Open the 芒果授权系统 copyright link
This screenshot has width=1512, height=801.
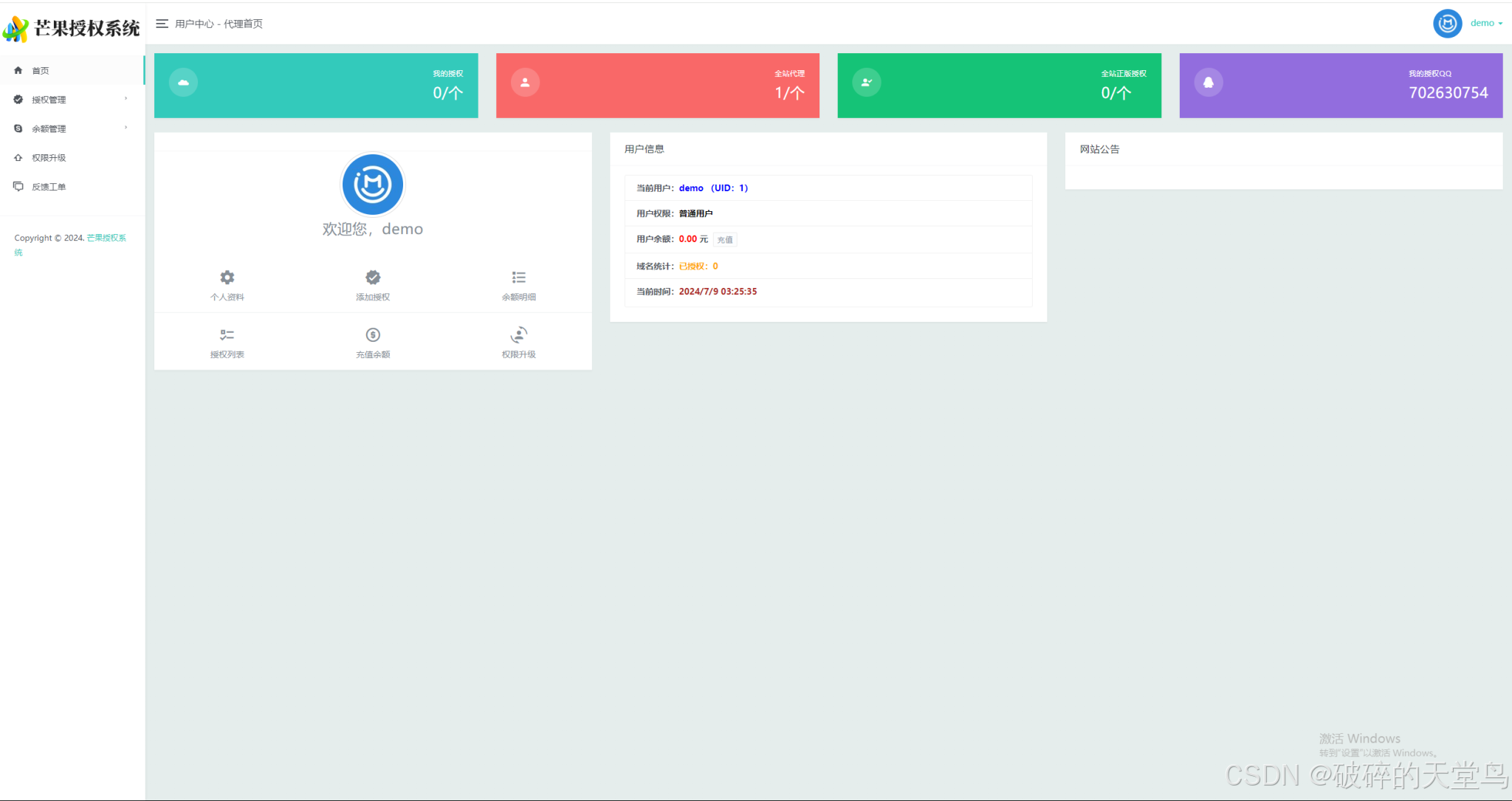(x=107, y=238)
